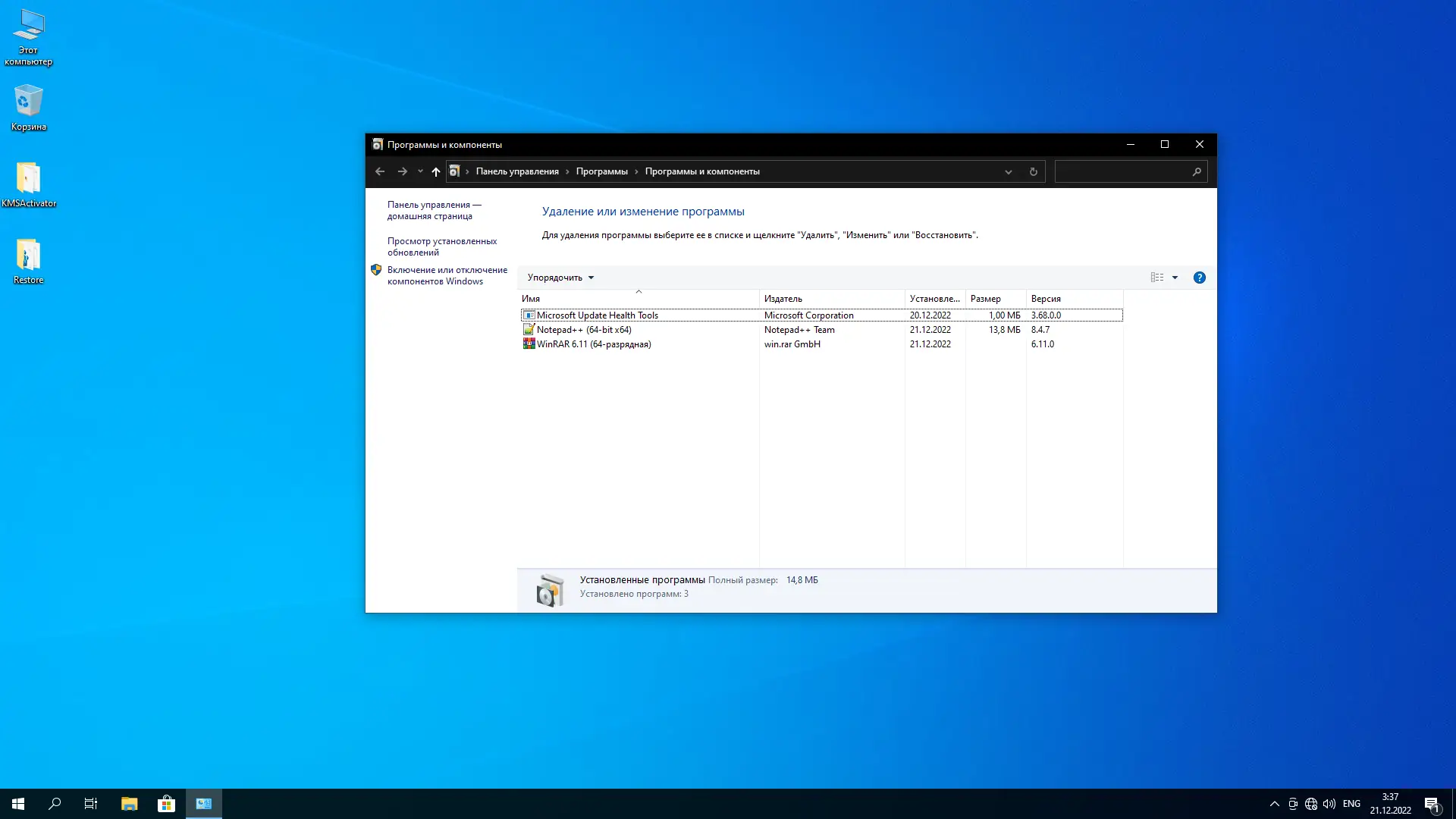Select the Notepad++ (64-bit x64) entry
The width and height of the screenshot is (1456, 819).
click(583, 330)
